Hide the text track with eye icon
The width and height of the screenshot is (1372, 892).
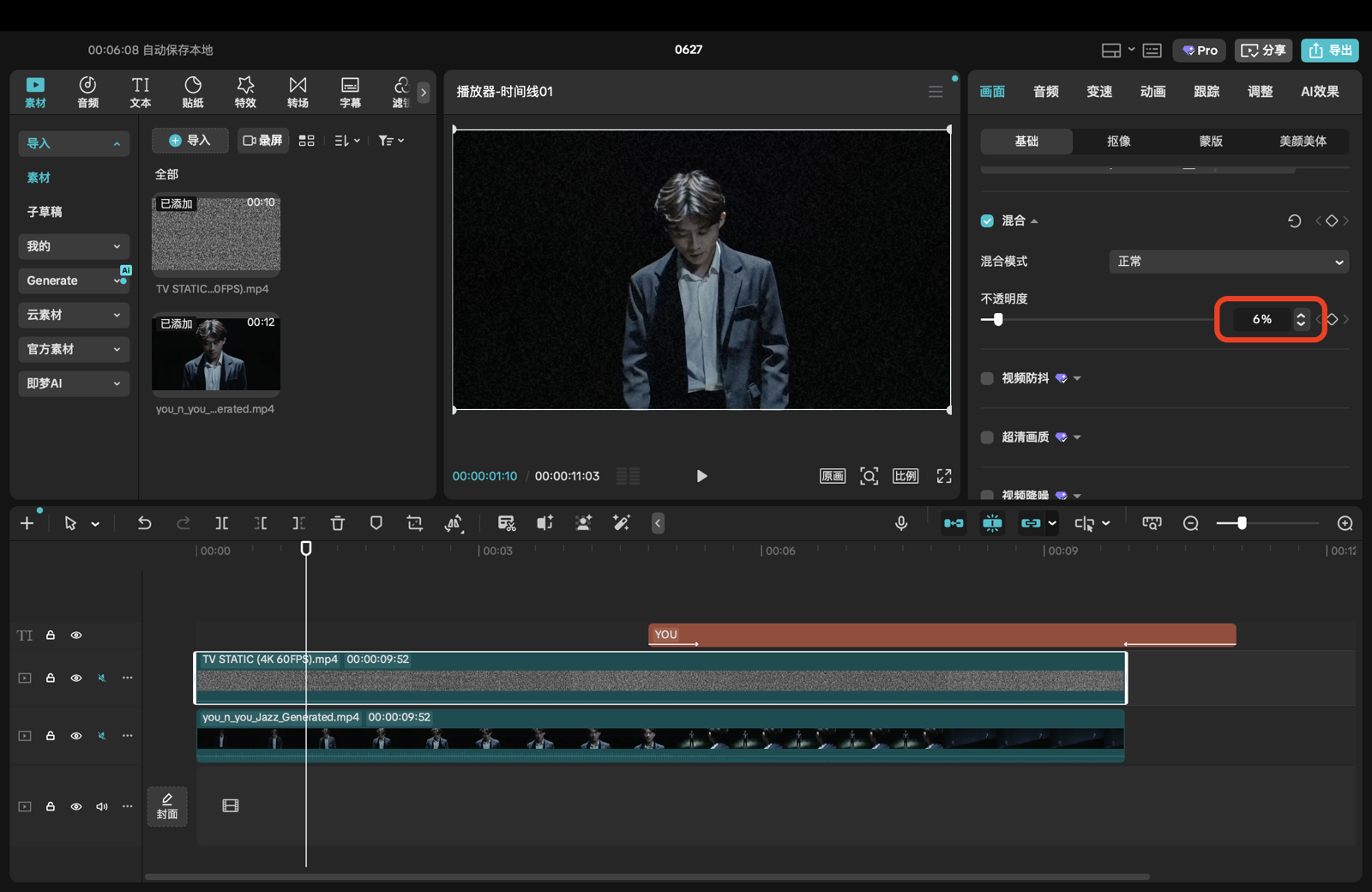click(x=76, y=636)
